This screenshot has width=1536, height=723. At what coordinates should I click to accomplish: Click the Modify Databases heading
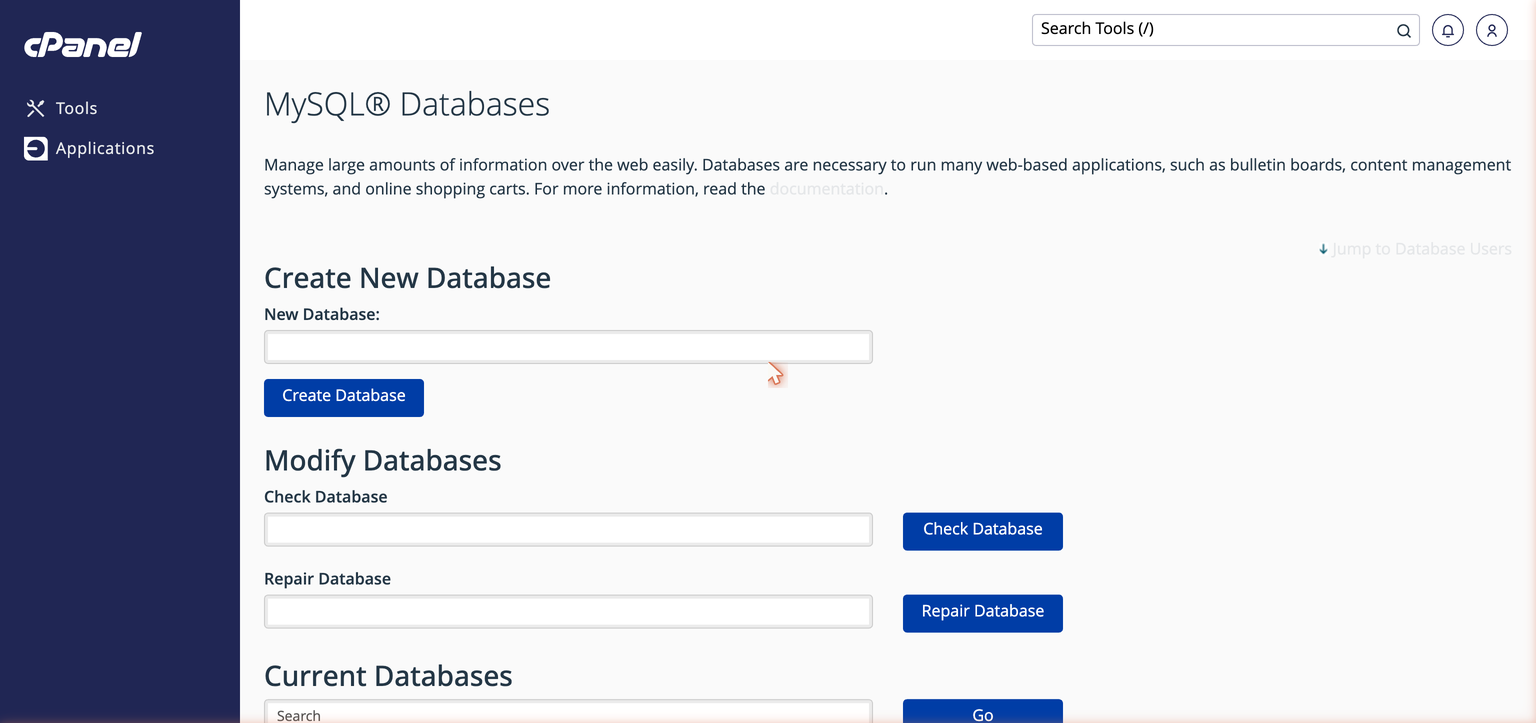[382, 460]
